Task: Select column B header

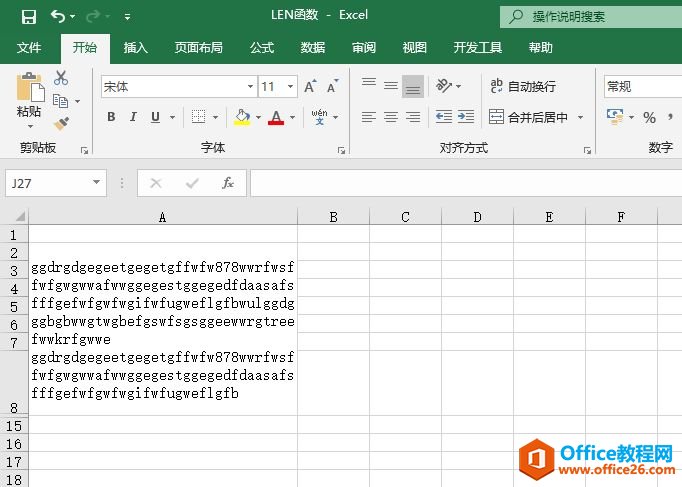Action: click(x=334, y=217)
